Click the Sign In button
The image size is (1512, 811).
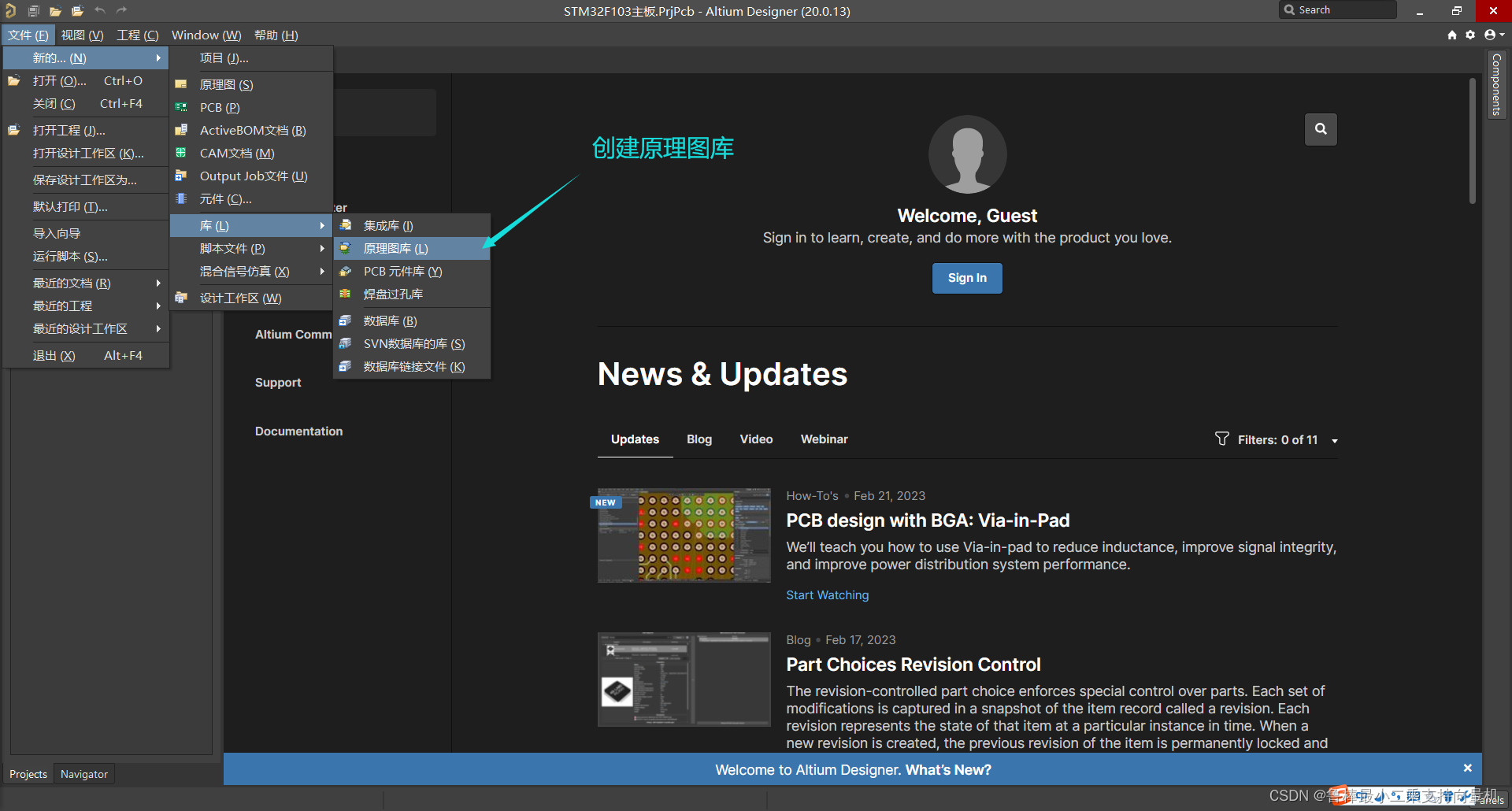[967, 278]
